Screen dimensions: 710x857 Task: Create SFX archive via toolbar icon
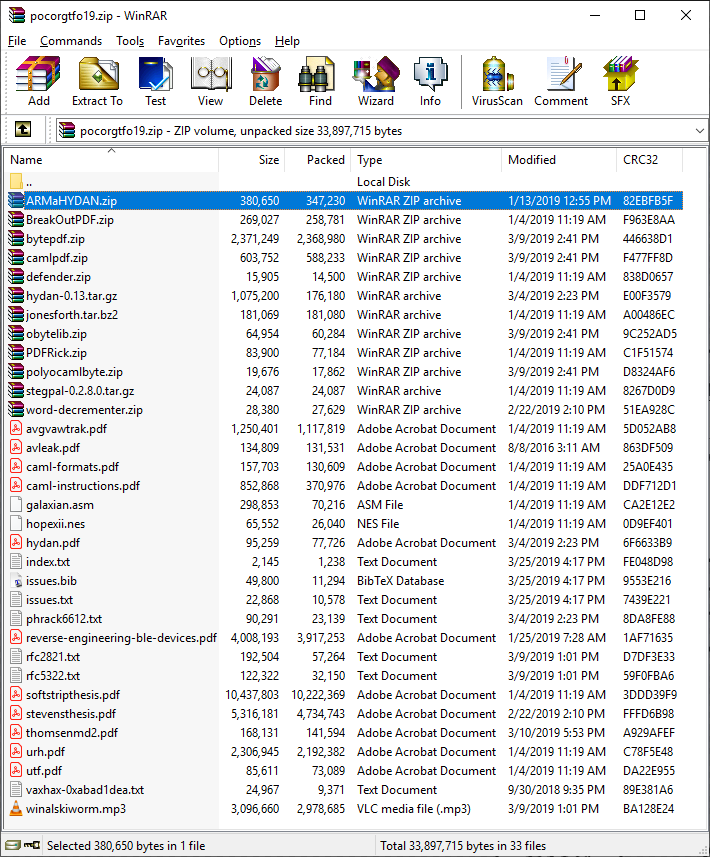pyautogui.click(x=620, y=81)
